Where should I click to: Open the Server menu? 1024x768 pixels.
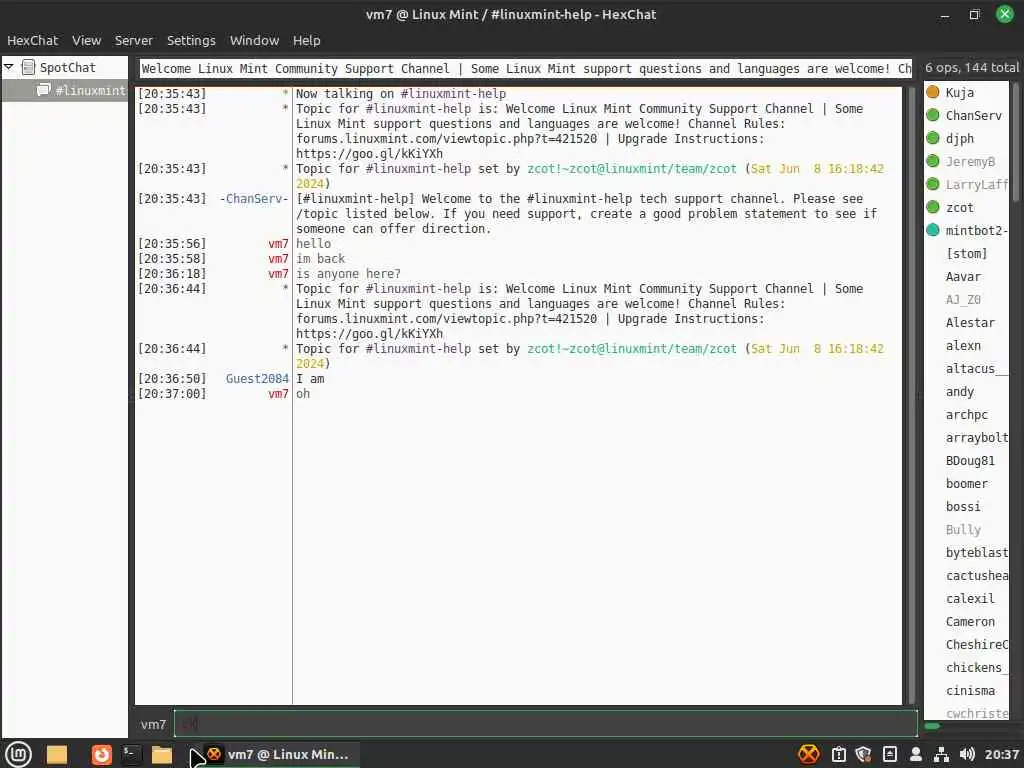click(134, 40)
